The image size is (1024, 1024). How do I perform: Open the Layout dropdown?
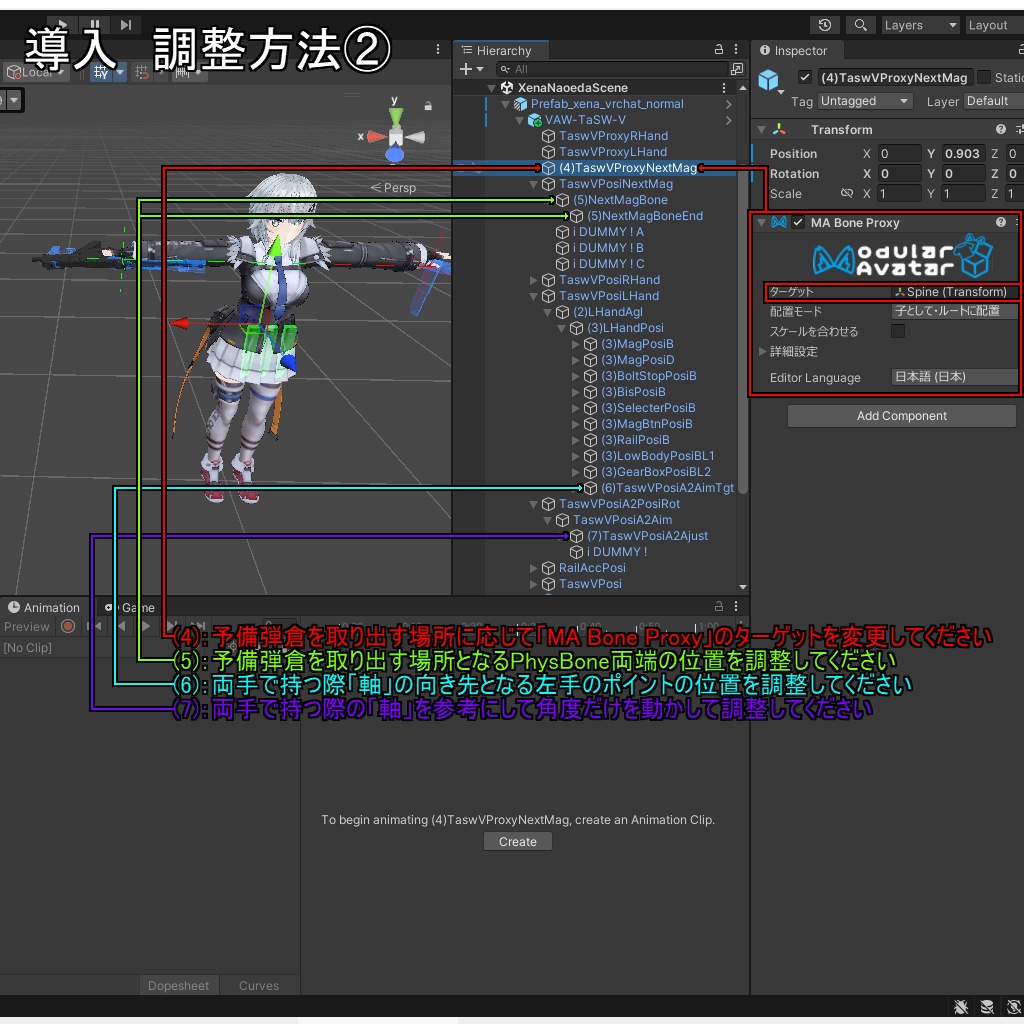pyautogui.click(x=994, y=25)
